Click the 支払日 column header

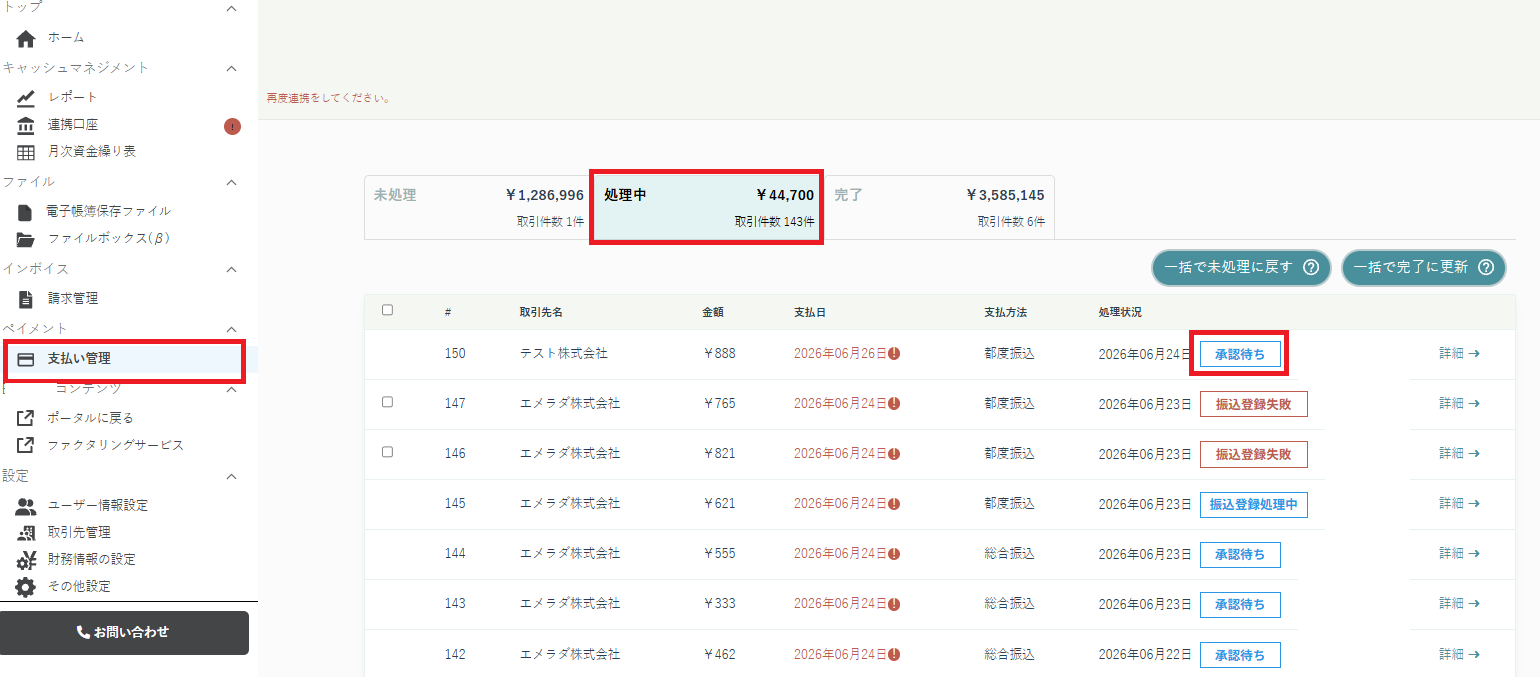pos(810,313)
